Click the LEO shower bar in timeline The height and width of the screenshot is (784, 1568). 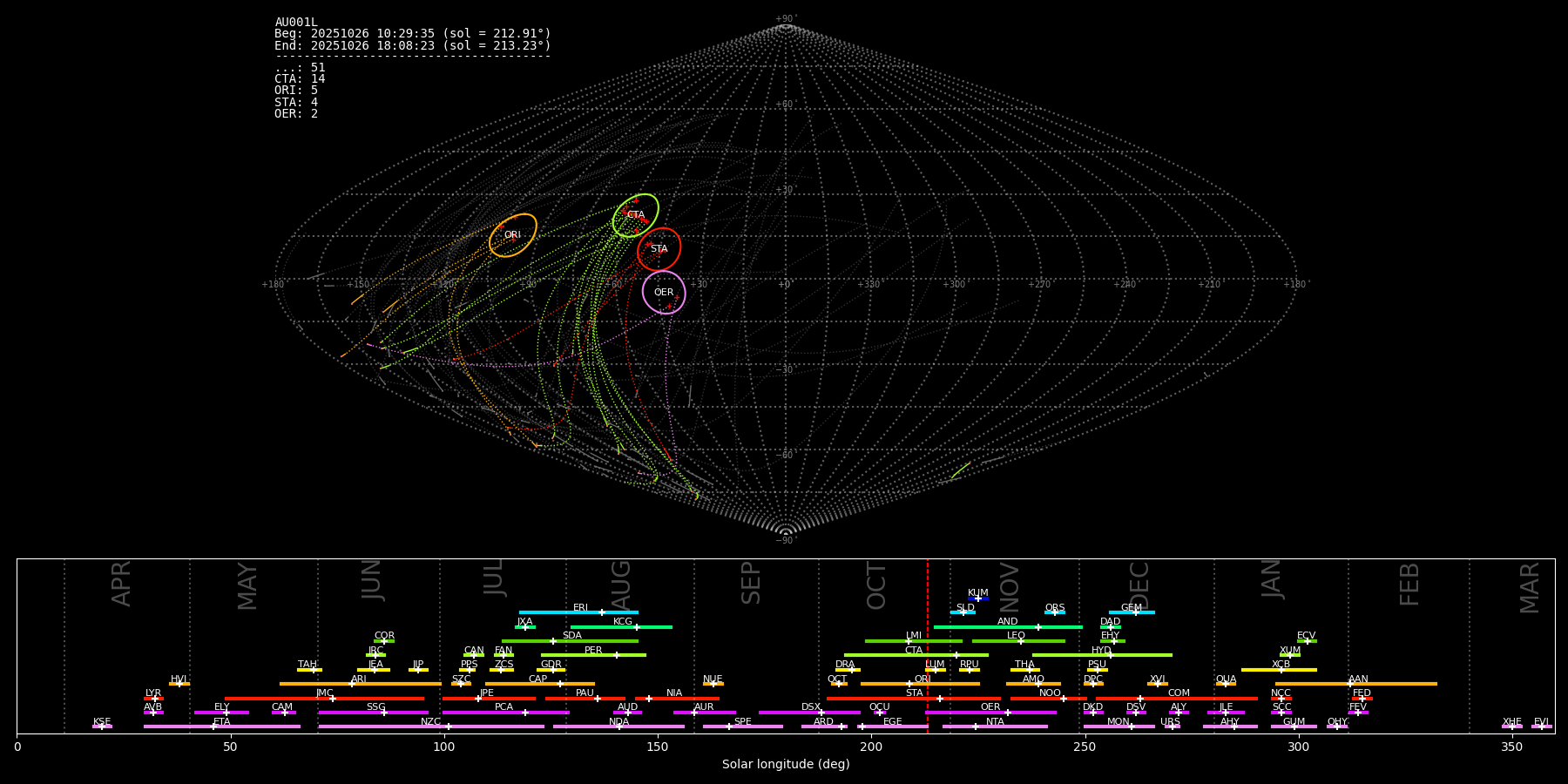point(1017,641)
